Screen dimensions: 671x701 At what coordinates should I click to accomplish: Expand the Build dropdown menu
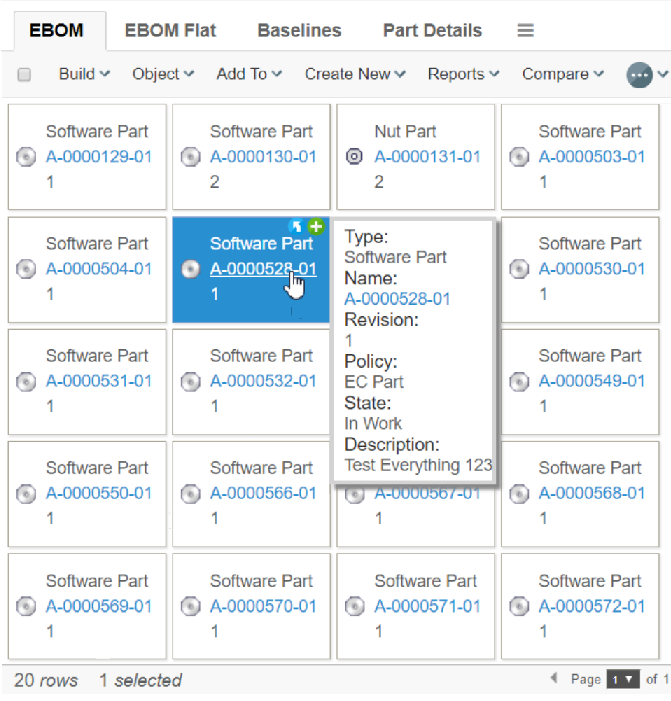pyautogui.click(x=84, y=74)
